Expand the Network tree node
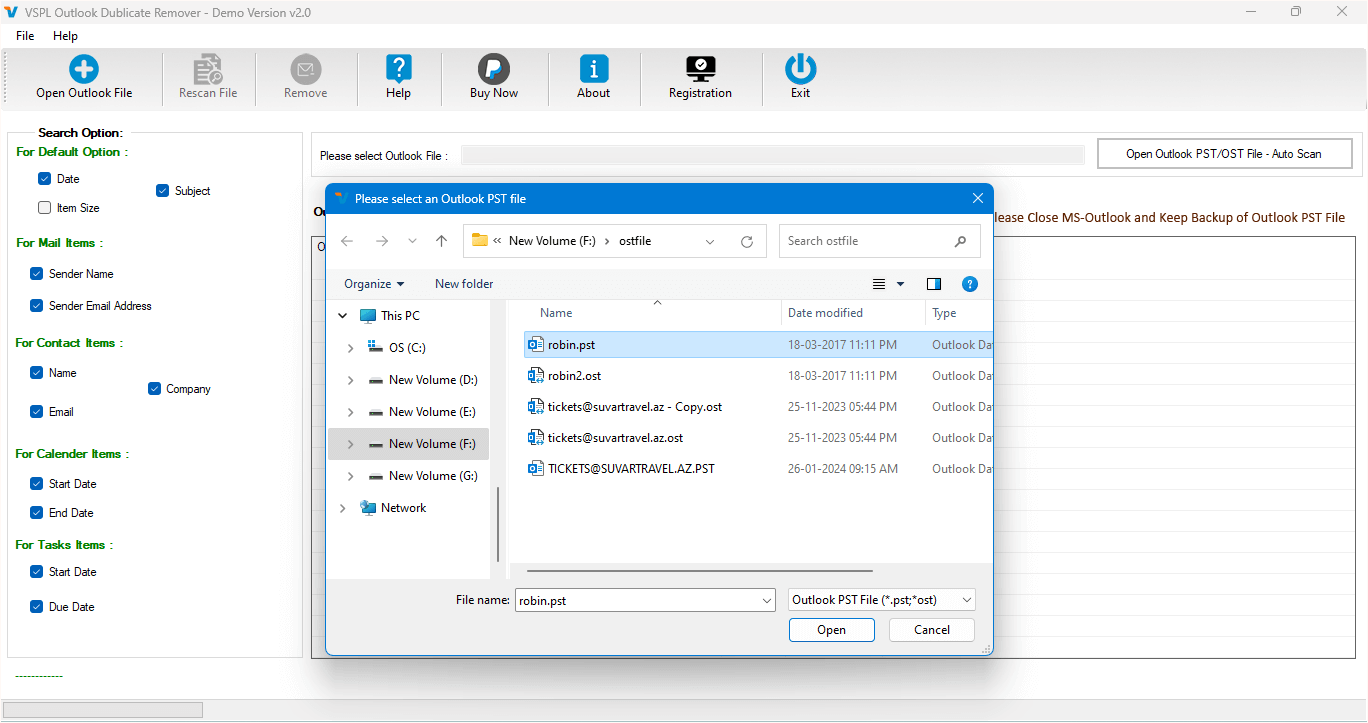 [343, 508]
